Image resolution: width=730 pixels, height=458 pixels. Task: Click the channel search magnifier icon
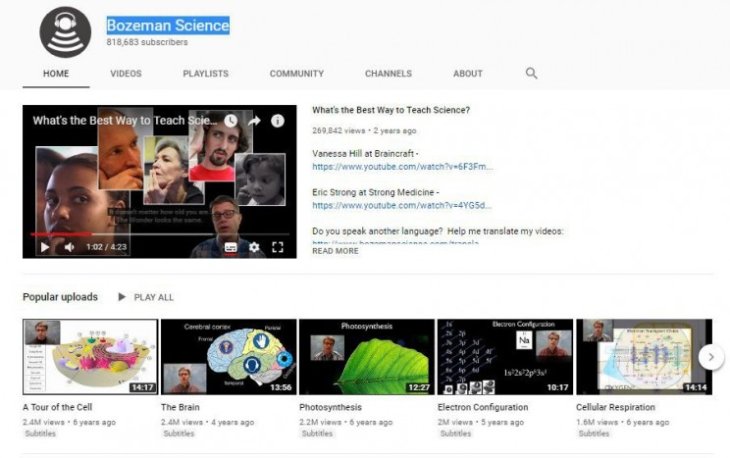(x=531, y=73)
